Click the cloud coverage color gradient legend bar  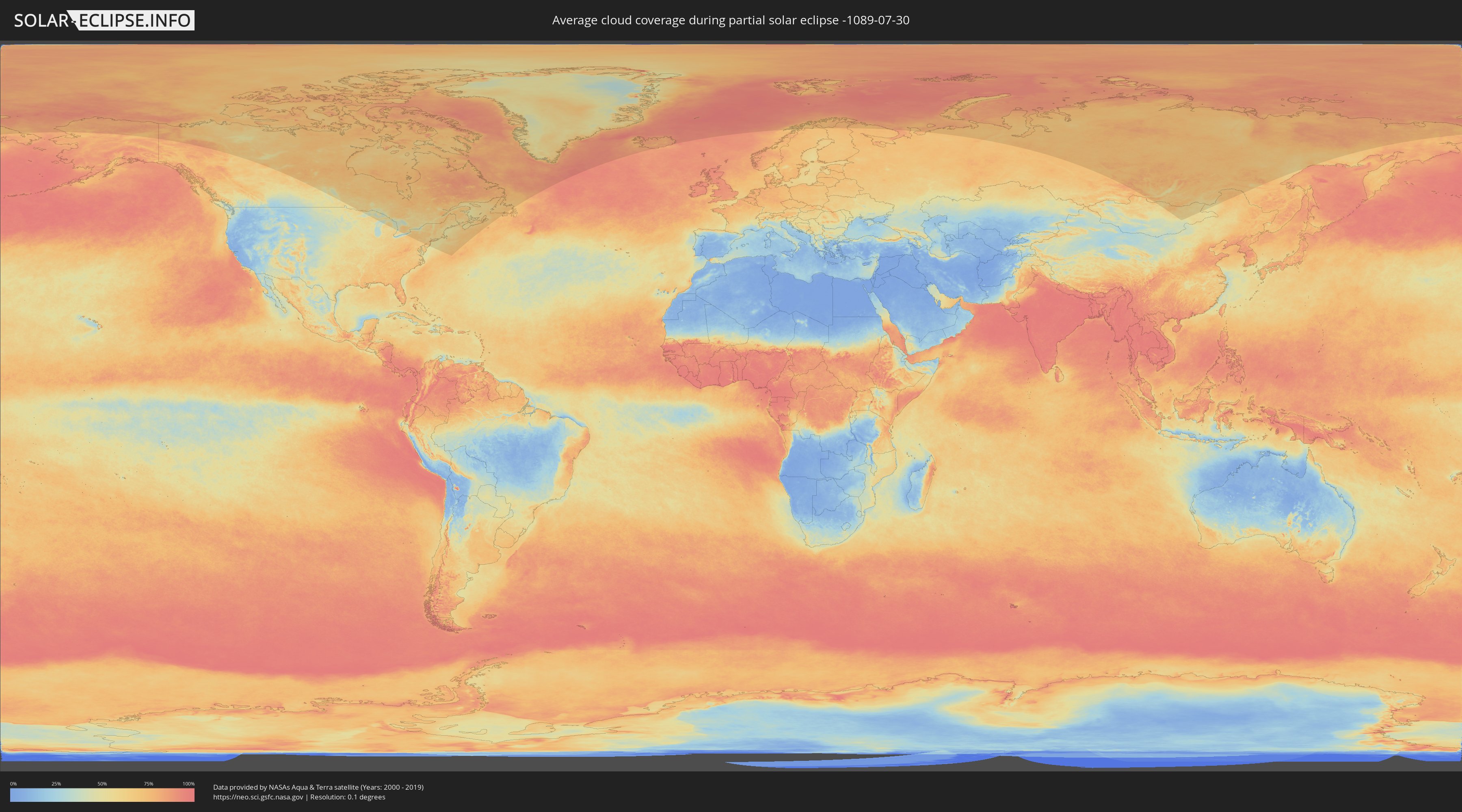(102, 795)
